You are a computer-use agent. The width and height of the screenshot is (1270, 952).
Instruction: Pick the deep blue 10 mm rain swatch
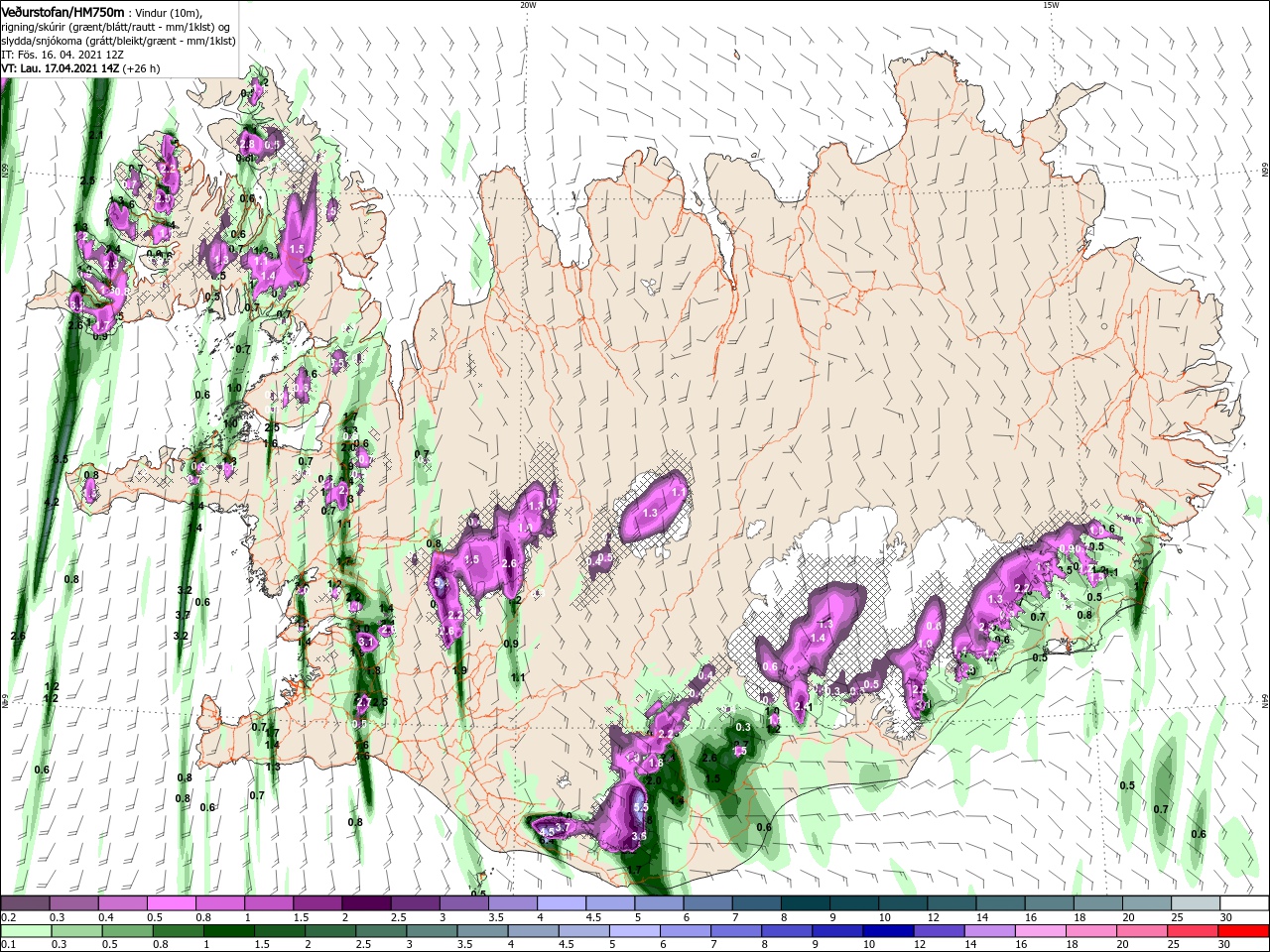coord(886,932)
